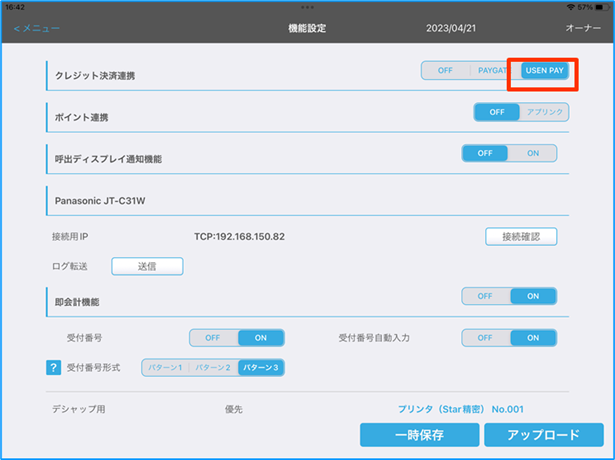Screen dimensions: 615x460
Task: Choose アプリンク for ポイント連携
Action: click(545, 112)
